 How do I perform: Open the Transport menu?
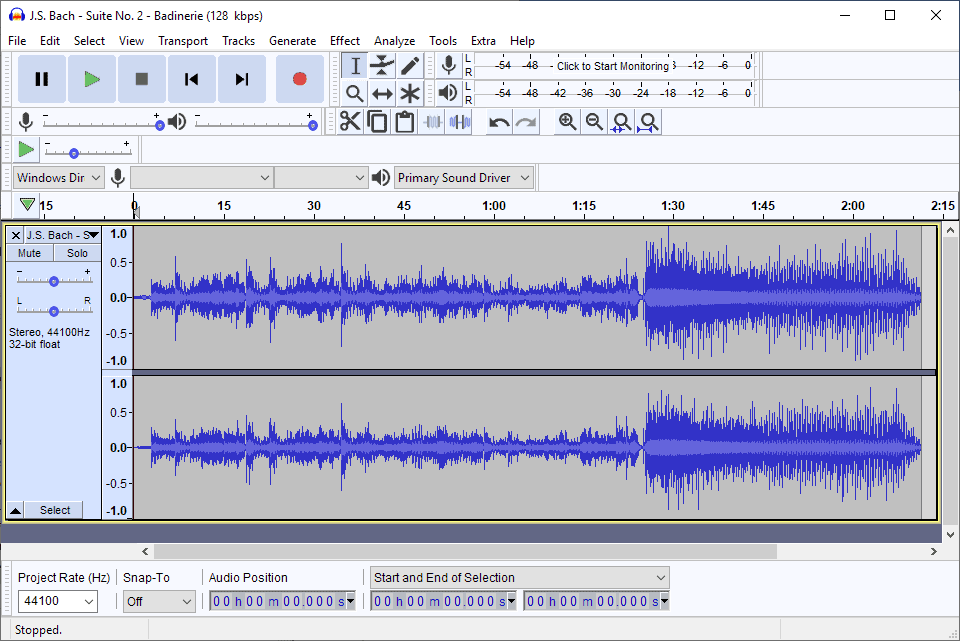click(183, 40)
